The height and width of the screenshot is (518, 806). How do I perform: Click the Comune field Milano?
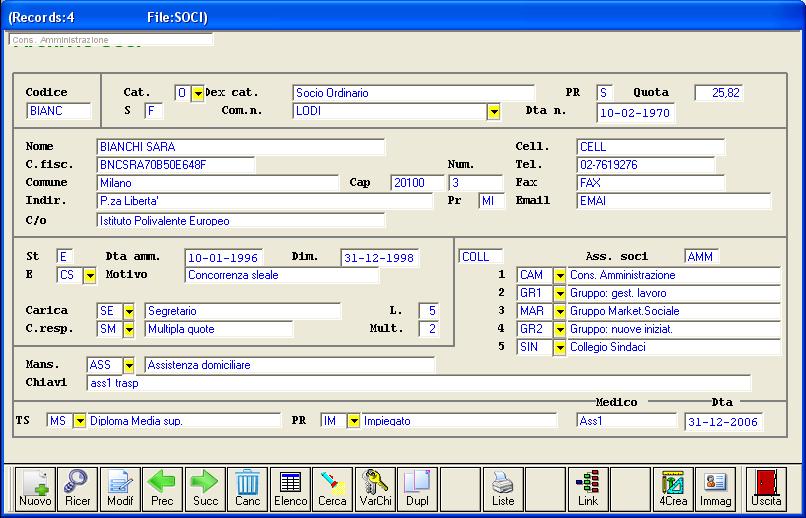(217, 183)
